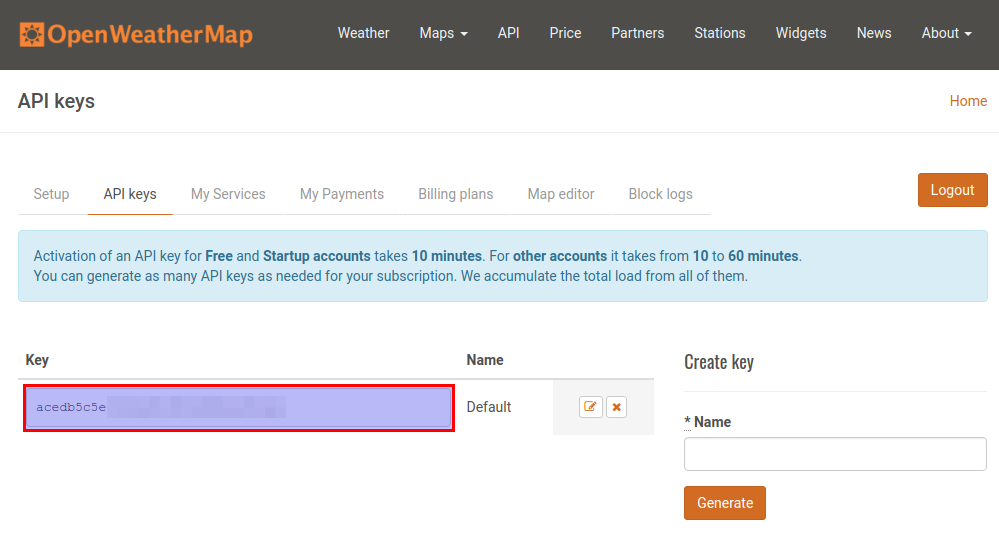Click the Create key heading
Viewport: 999px width, 534px height.
click(719, 362)
